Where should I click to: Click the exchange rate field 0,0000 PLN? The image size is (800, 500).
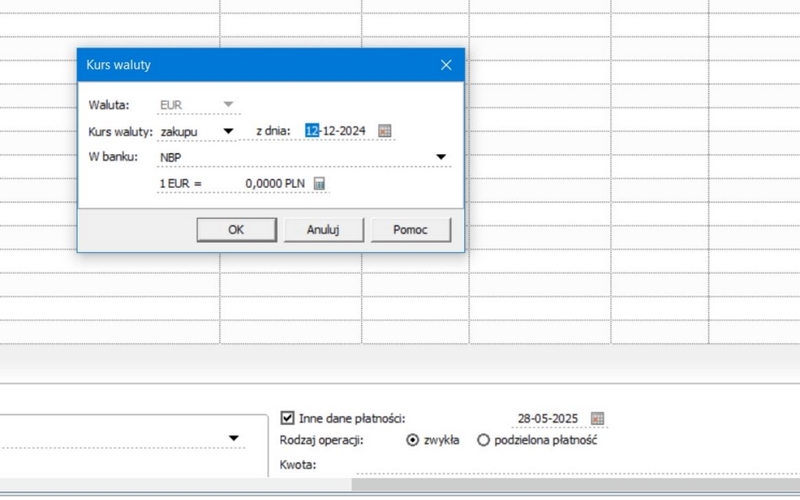274,184
